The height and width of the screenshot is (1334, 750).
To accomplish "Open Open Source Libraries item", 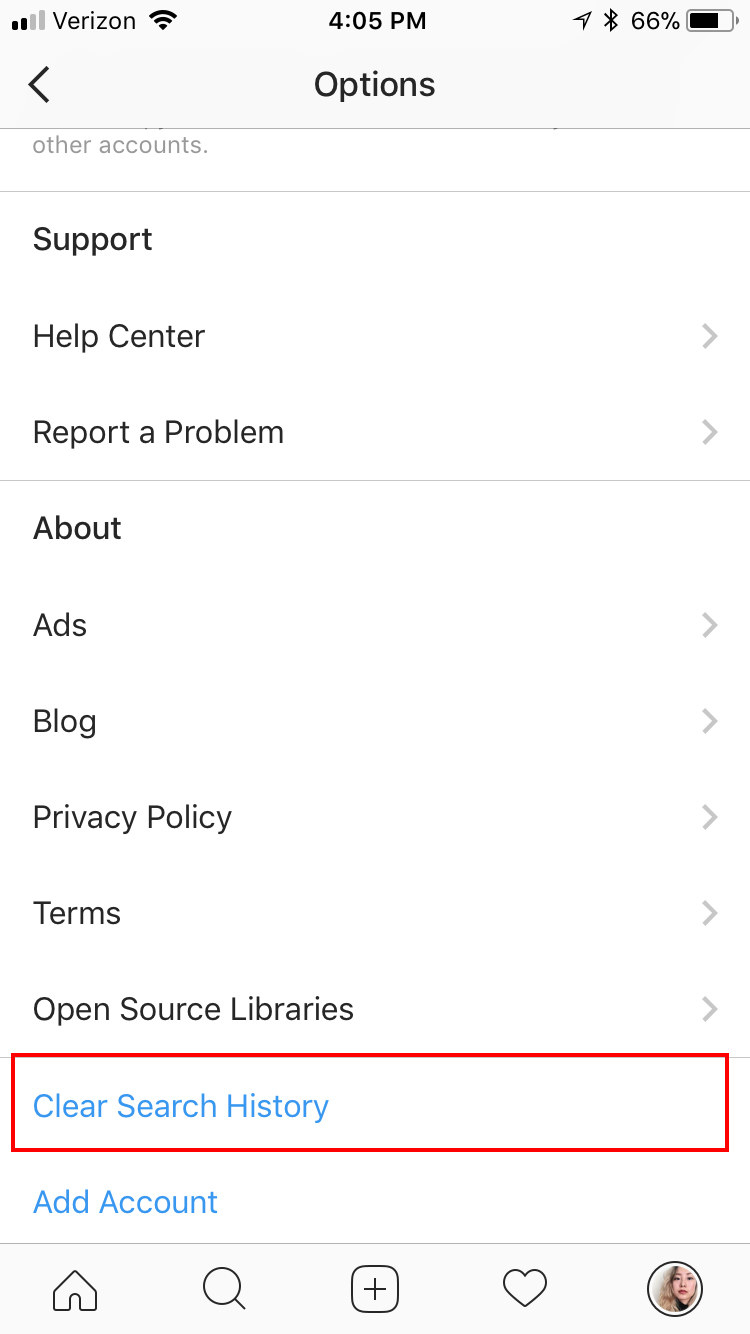I will coord(193,1009).
